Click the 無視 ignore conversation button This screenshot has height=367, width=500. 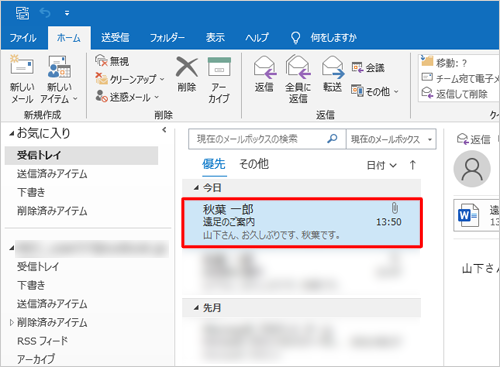112,61
